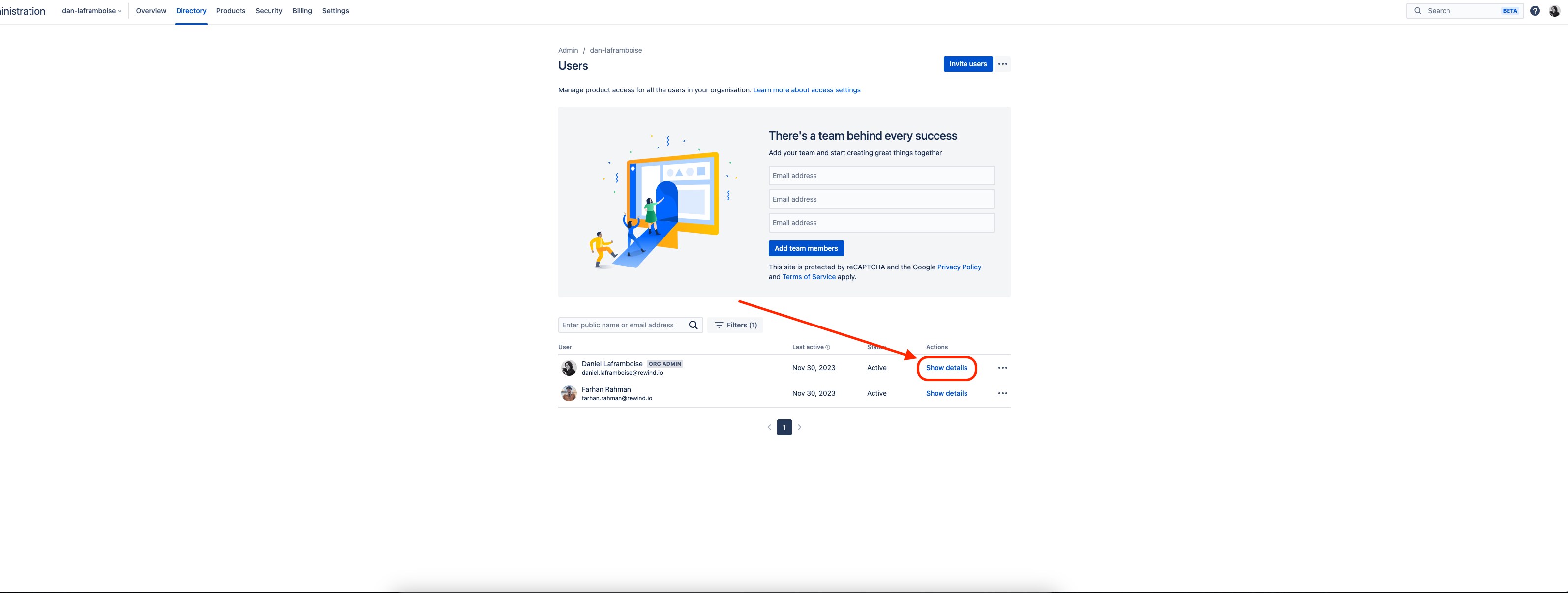
Task: Open more options next to Invite users
Action: pyautogui.click(x=1002, y=64)
